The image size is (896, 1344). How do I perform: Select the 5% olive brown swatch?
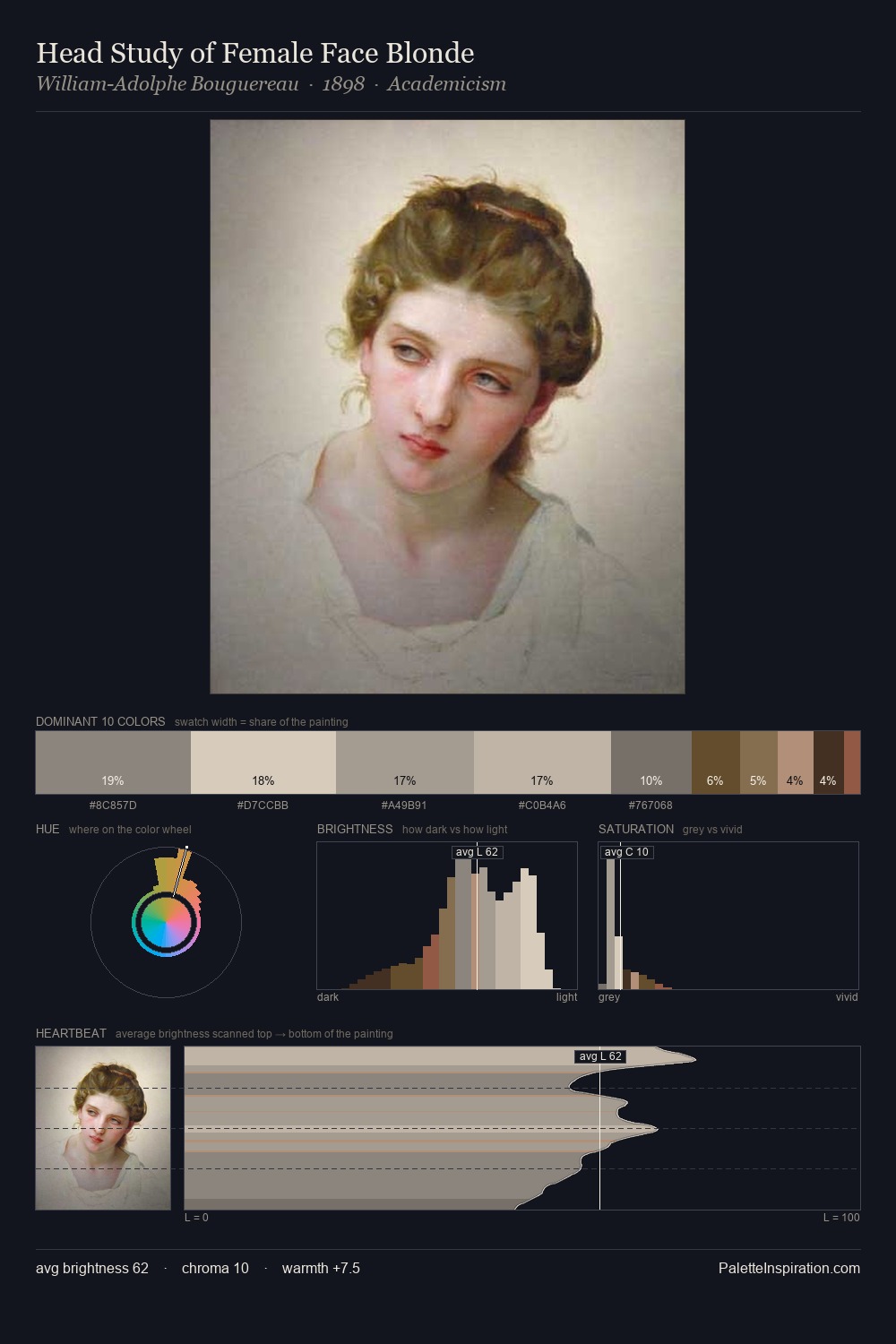click(x=759, y=762)
